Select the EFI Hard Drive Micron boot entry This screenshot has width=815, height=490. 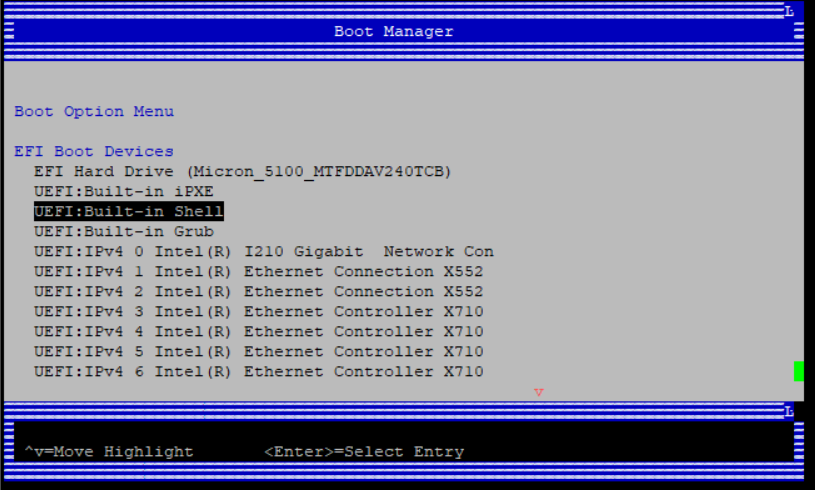coord(243,172)
